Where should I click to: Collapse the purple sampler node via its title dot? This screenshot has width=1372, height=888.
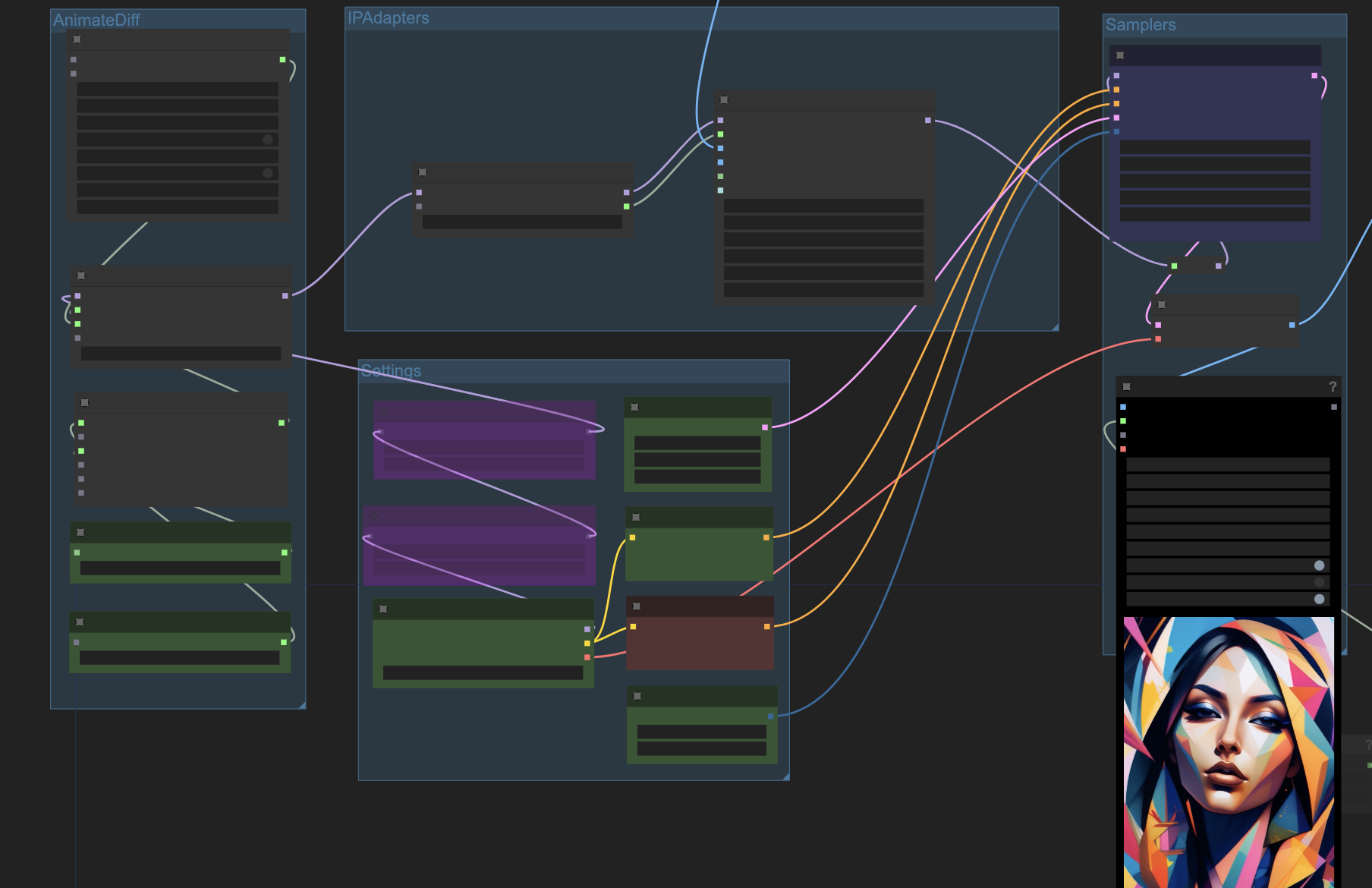[x=1120, y=55]
